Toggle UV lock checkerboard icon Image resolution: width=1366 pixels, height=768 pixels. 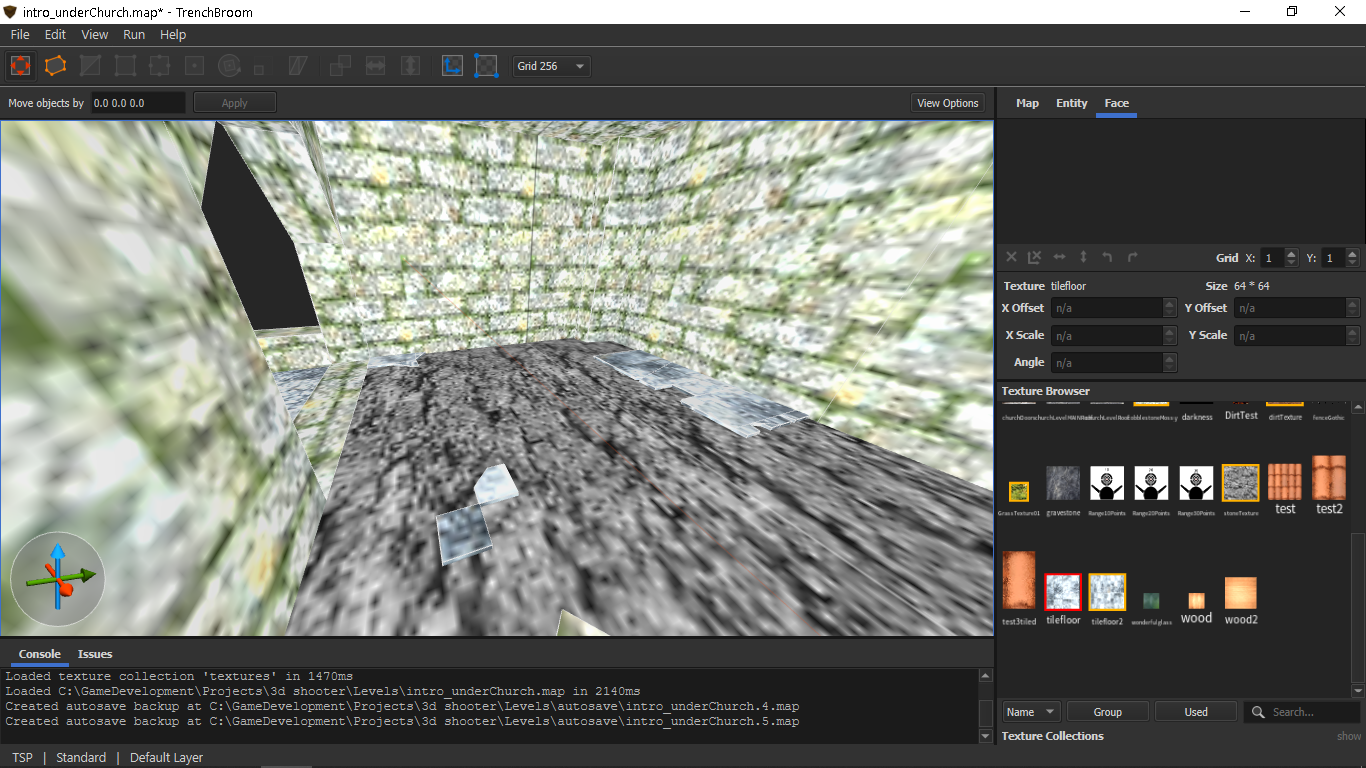click(x=486, y=66)
